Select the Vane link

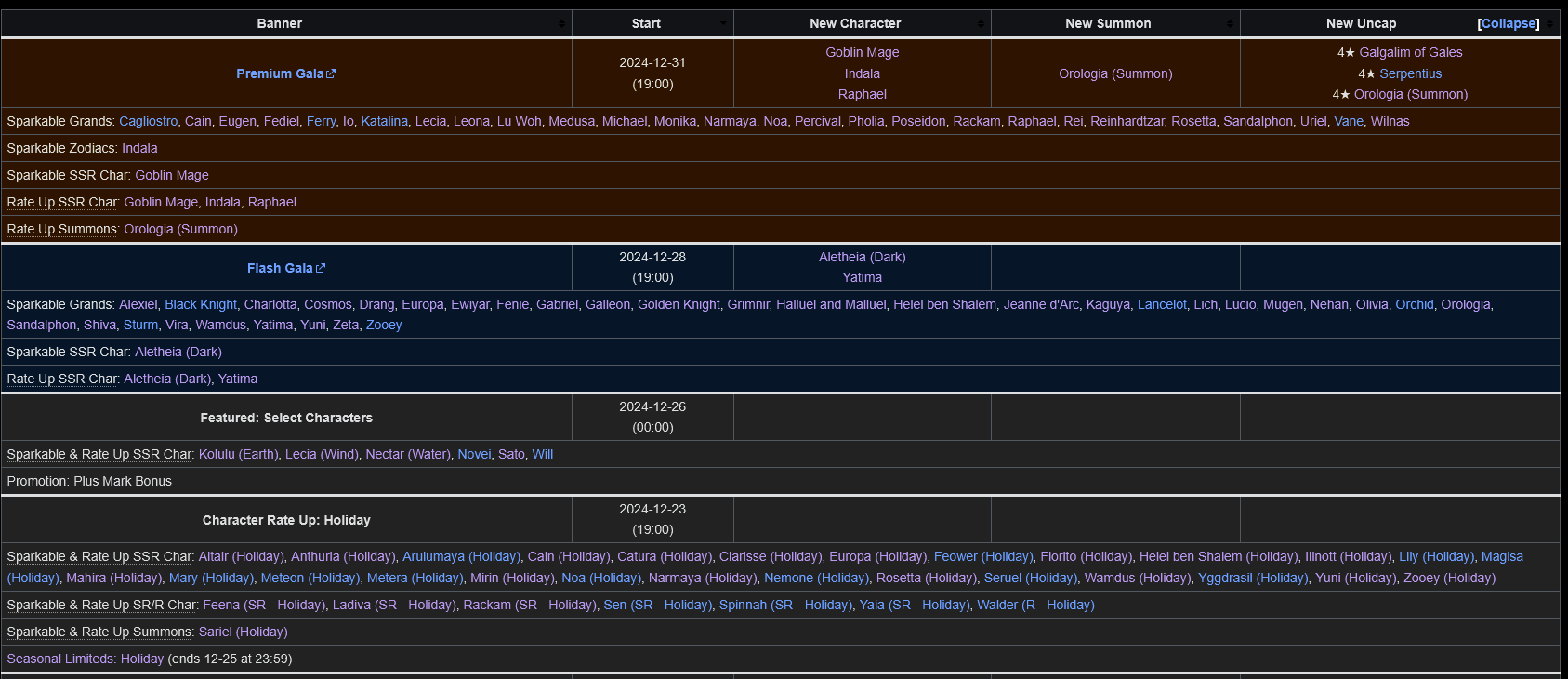[x=1349, y=121]
